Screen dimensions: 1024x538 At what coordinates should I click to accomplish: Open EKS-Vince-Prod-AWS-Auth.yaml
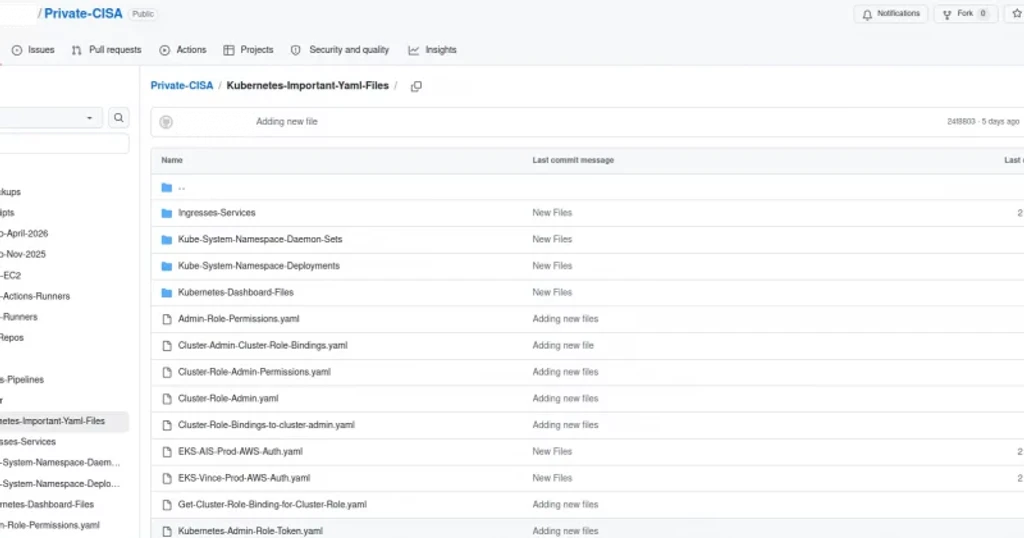tap(244, 478)
